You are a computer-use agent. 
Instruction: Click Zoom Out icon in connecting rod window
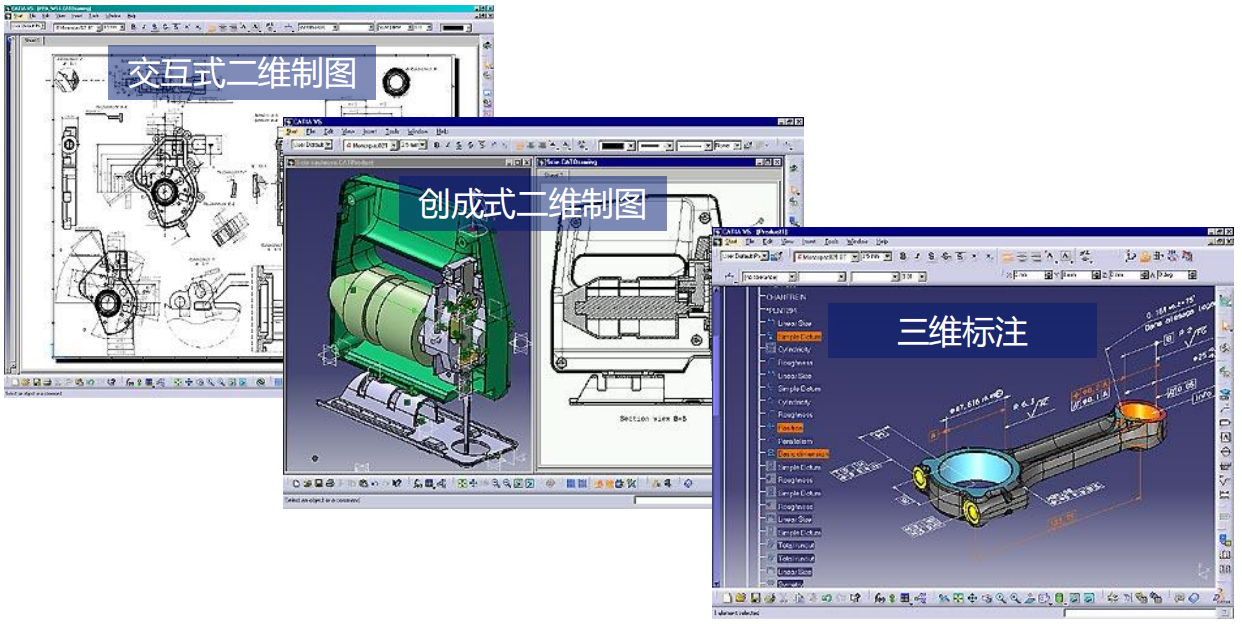[x=1015, y=599]
